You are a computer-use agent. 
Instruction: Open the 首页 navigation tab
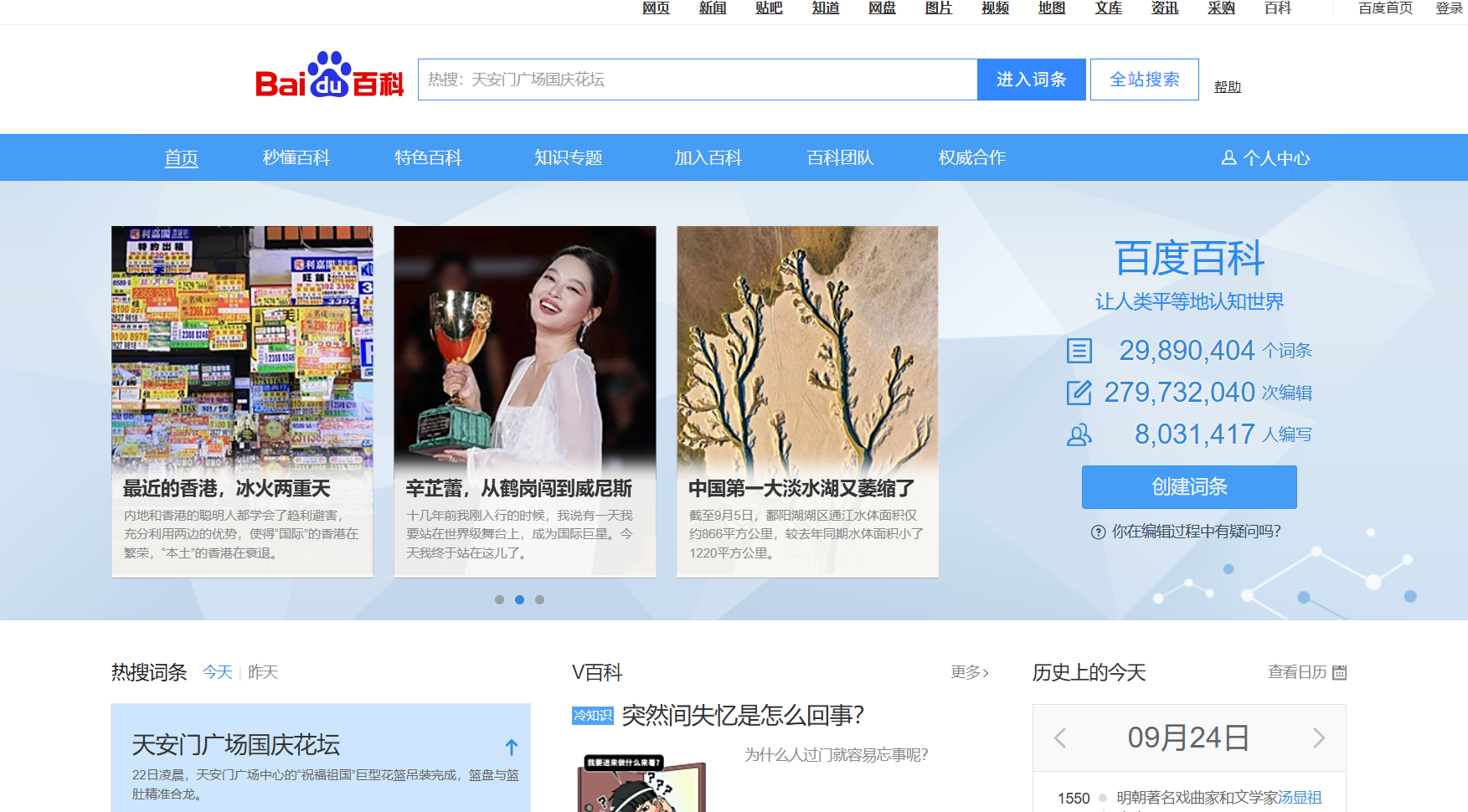[182, 157]
